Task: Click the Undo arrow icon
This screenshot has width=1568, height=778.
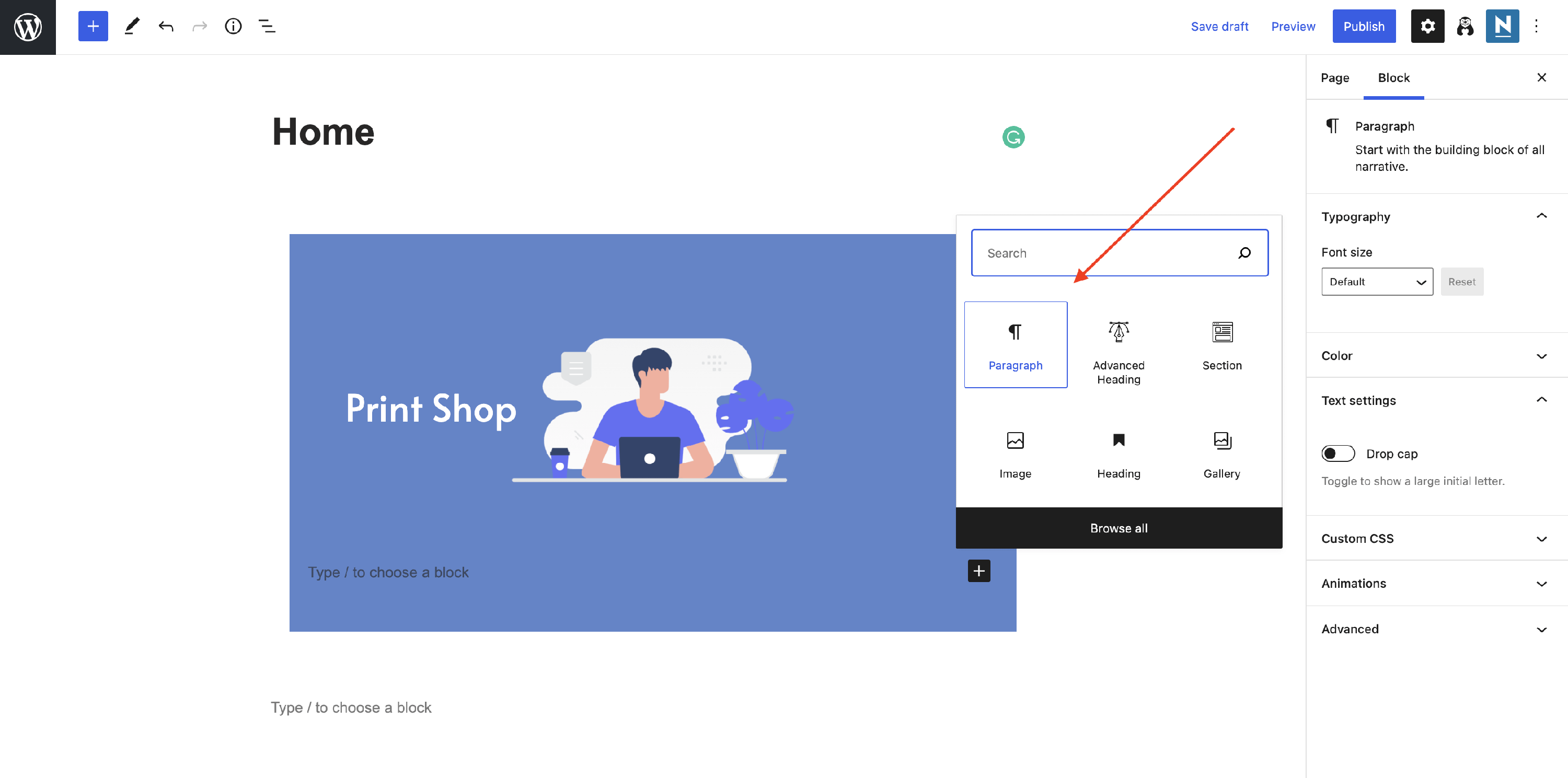Action: click(166, 26)
